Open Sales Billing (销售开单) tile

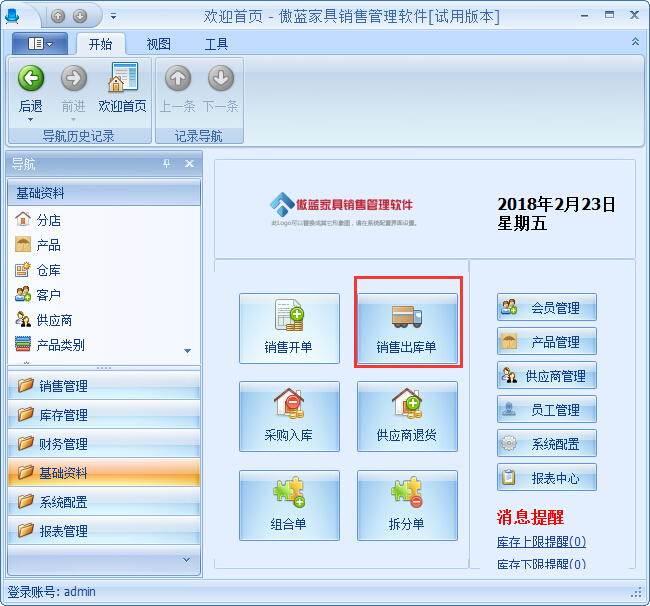[288, 328]
